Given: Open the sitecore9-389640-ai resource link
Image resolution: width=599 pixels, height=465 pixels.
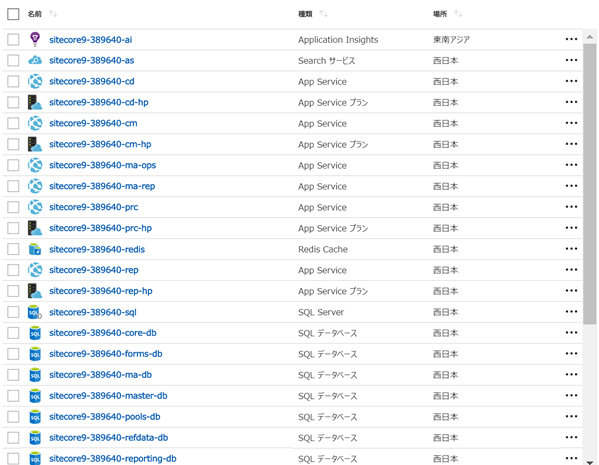Looking at the screenshot, I should point(91,40).
